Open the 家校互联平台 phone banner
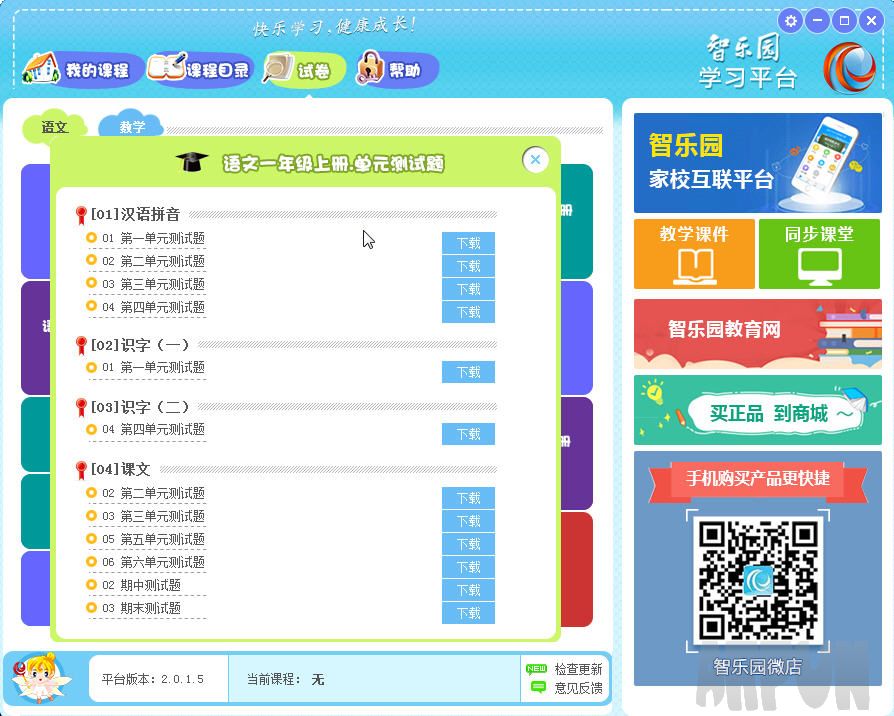Screen dimensions: 894x716 click(x=757, y=163)
